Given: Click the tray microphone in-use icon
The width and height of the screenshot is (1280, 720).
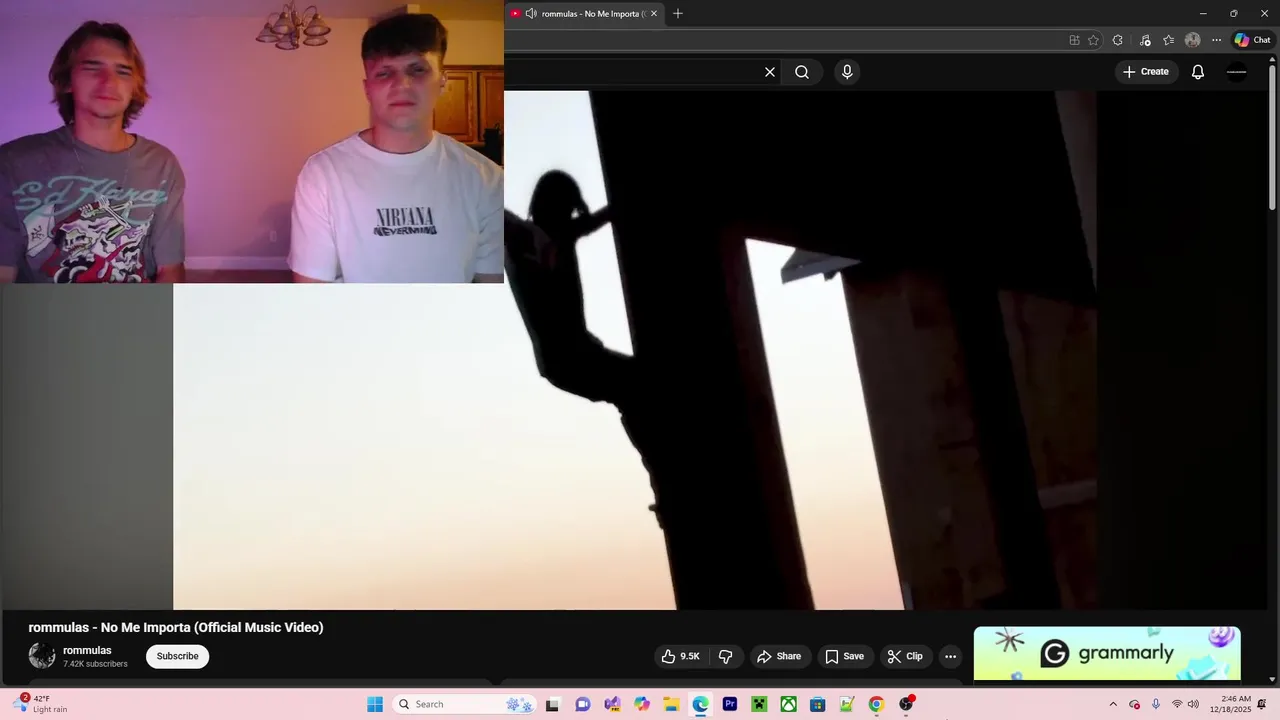Looking at the screenshot, I should [1156, 704].
